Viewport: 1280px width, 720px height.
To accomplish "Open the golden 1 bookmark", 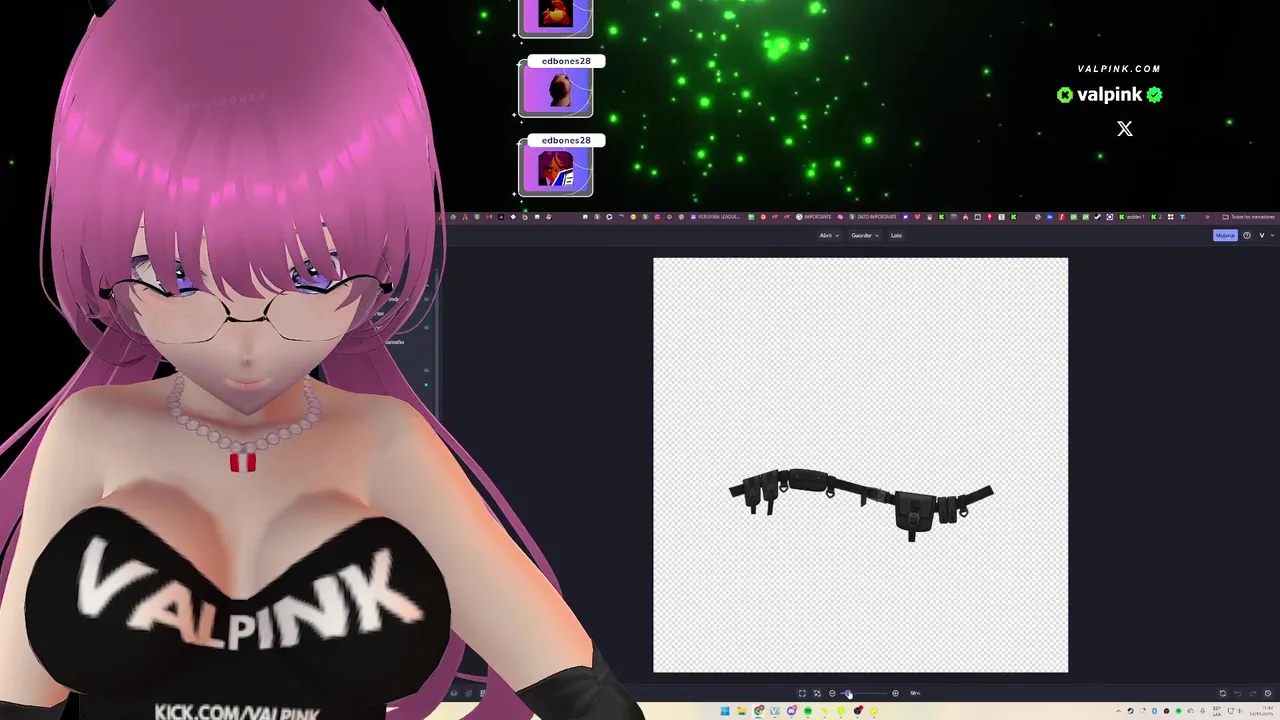I will 1132,217.
